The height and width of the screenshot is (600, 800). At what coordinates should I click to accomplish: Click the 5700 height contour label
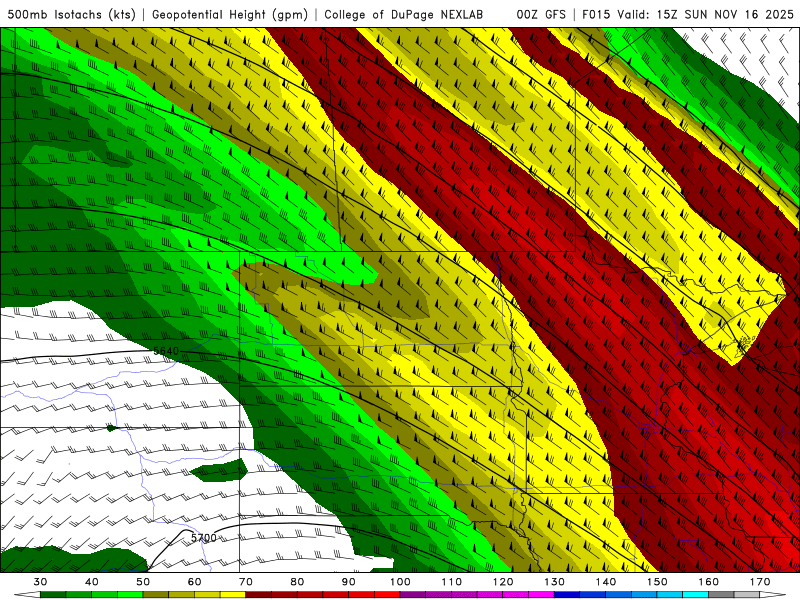[204, 538]
